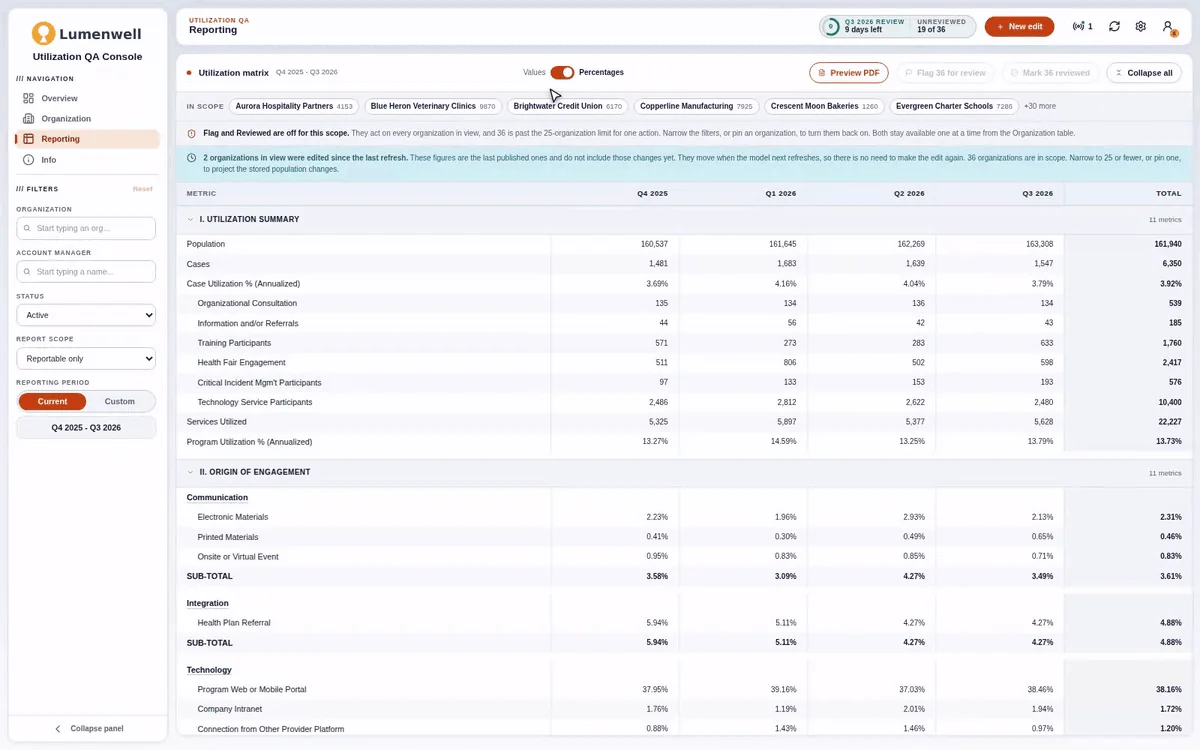Click the live broadcast signal icon
The width and height of the screenshot is (1200, 750).
[1078, 27]
